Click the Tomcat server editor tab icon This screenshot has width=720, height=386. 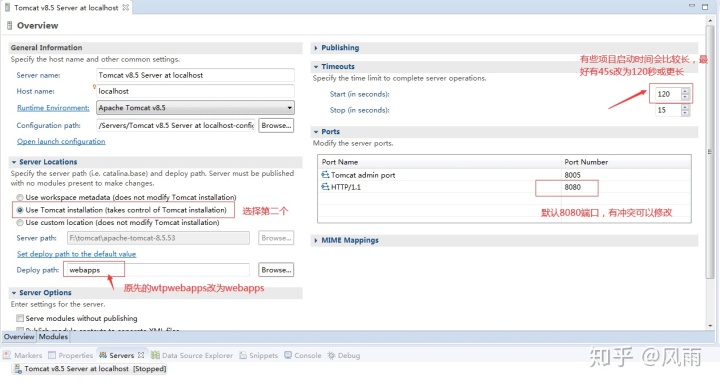click(x=7, y=7)
